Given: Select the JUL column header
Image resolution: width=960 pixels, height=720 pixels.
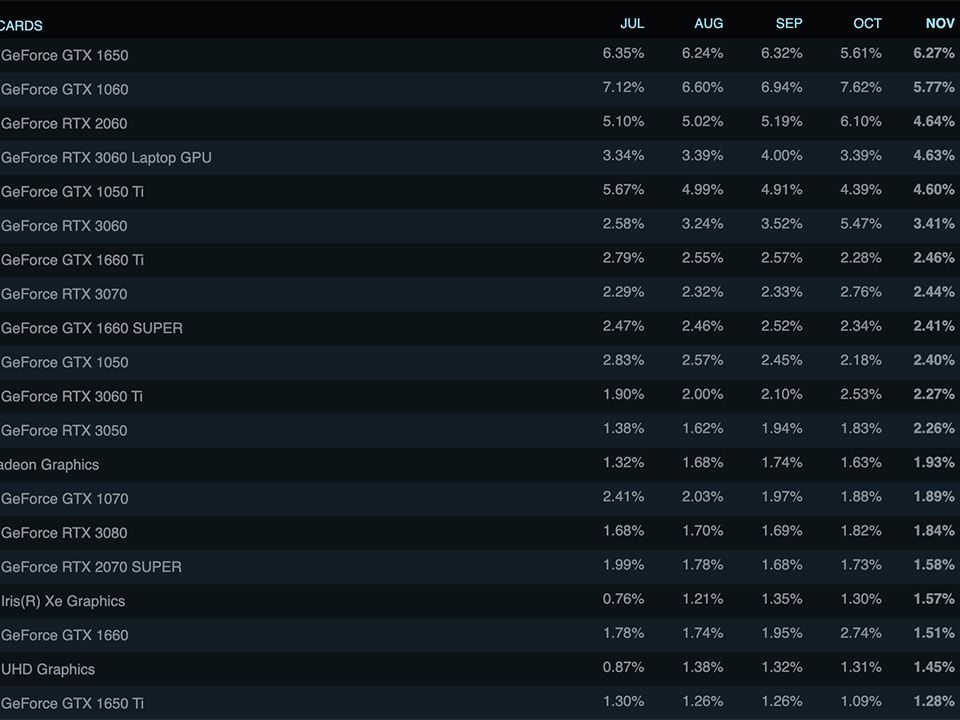Looking at the screenshot, I should point(632,23).
